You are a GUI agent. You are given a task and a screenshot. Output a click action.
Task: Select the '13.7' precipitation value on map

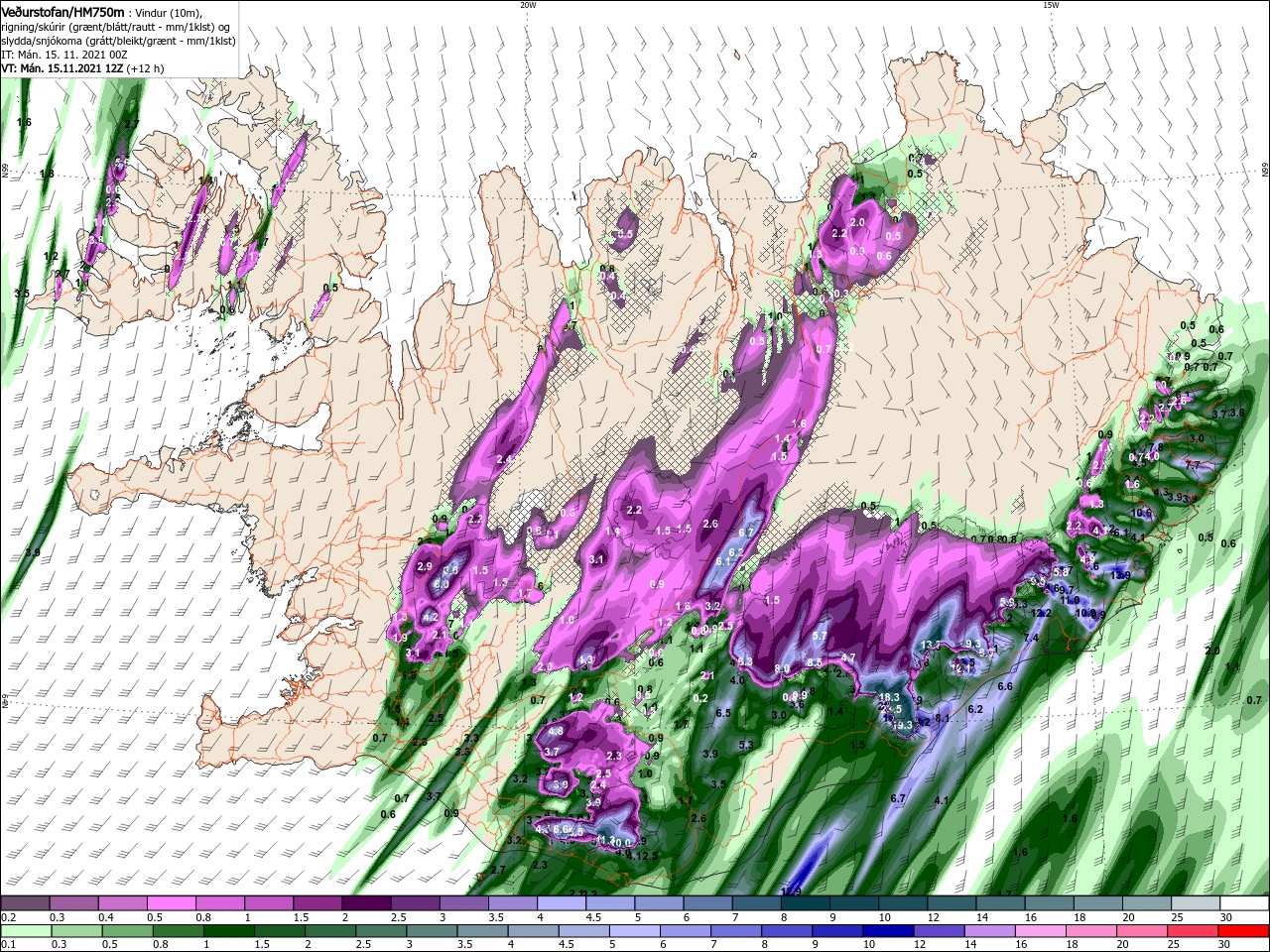pos(931,645)
